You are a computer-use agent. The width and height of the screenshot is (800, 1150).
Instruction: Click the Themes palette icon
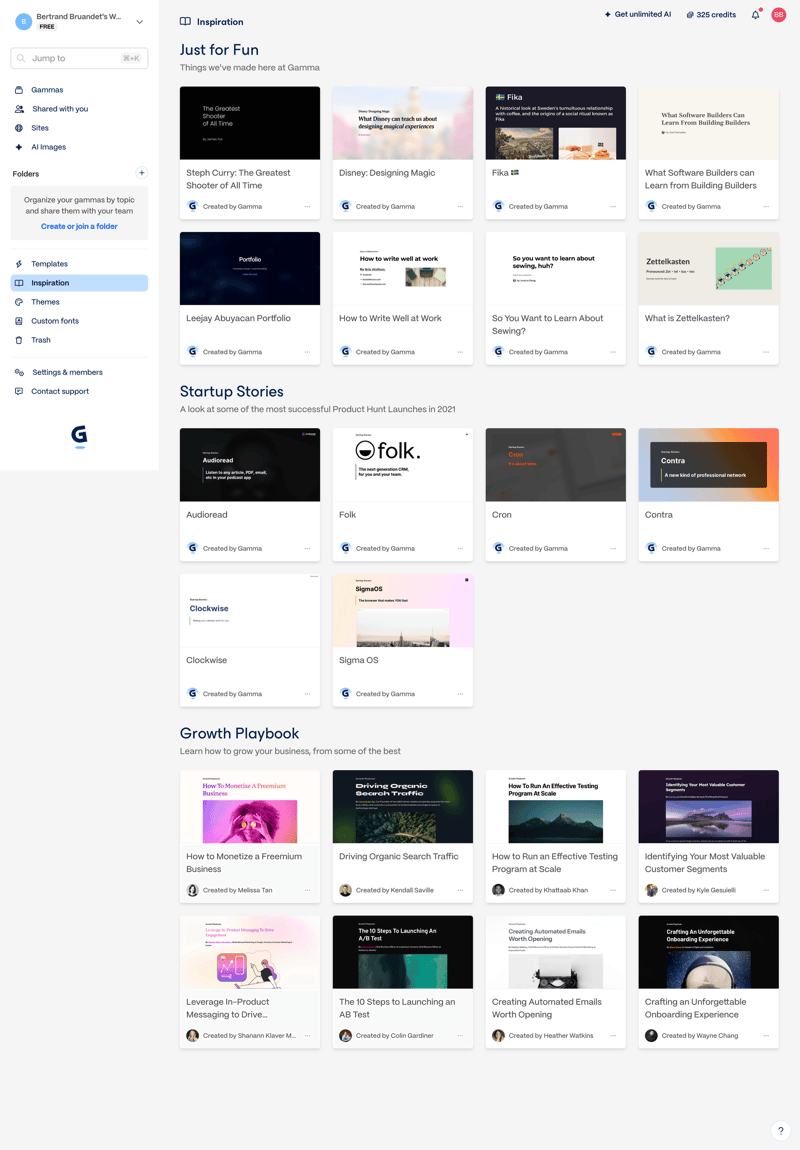pyautogui.click(x=19, y=302)
